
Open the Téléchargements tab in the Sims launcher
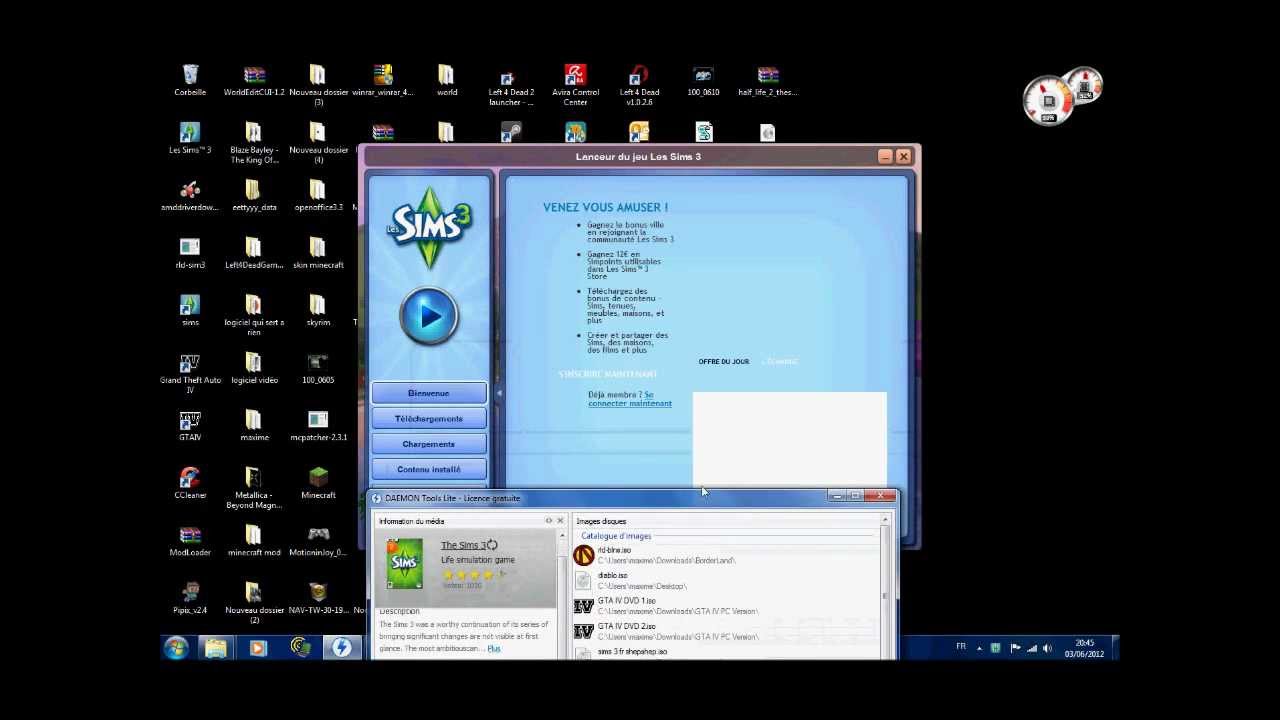tap(429, 419)
